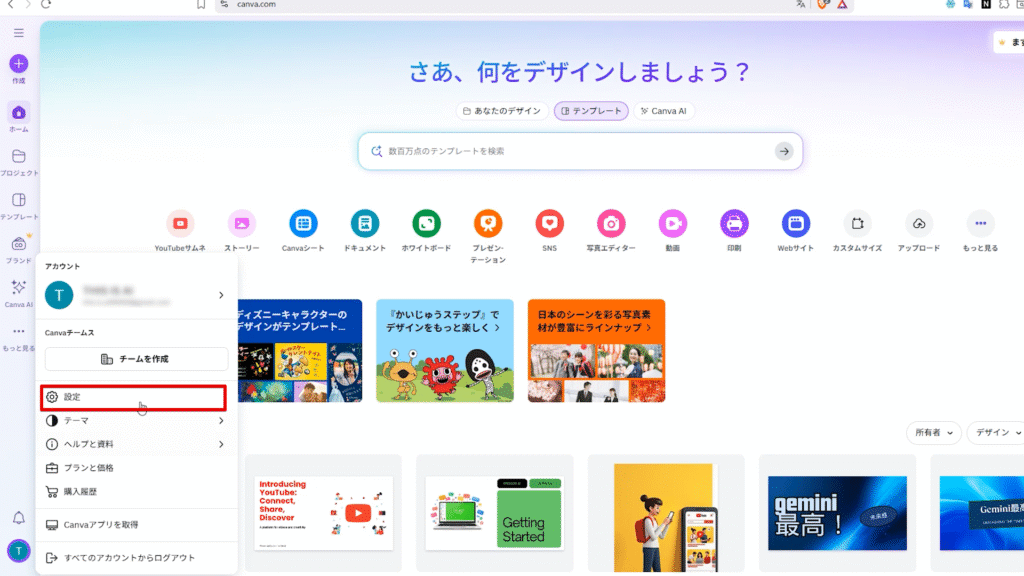Image resolution: width=1024 pixels, height=576 pixels.
Task: Click the purple 作成 plus button
Action: tap(18, 63)
